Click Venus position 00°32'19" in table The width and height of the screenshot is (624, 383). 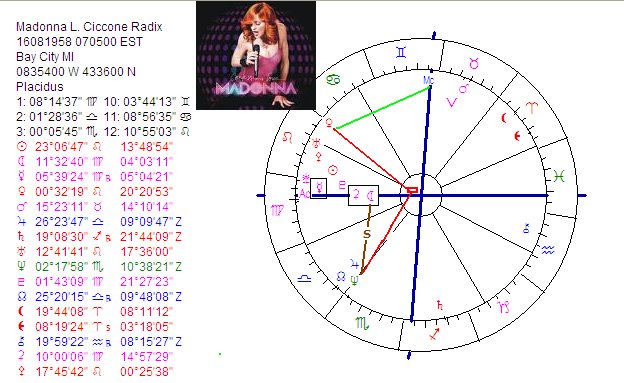[62, 192]
